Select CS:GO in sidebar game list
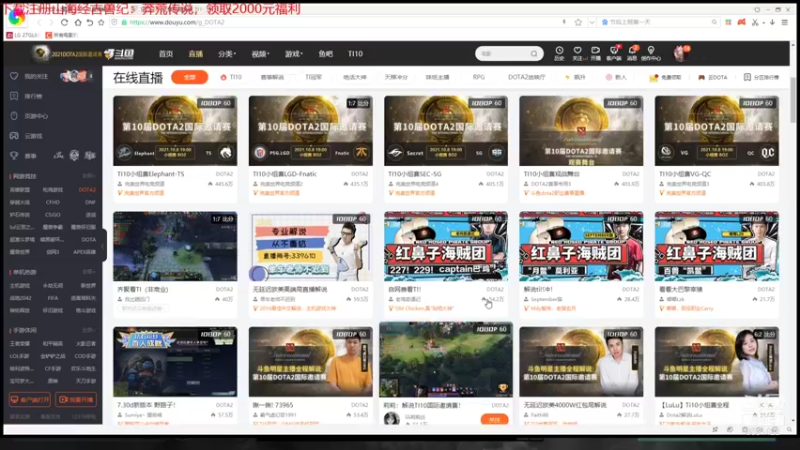 click(x=53, y=215)
